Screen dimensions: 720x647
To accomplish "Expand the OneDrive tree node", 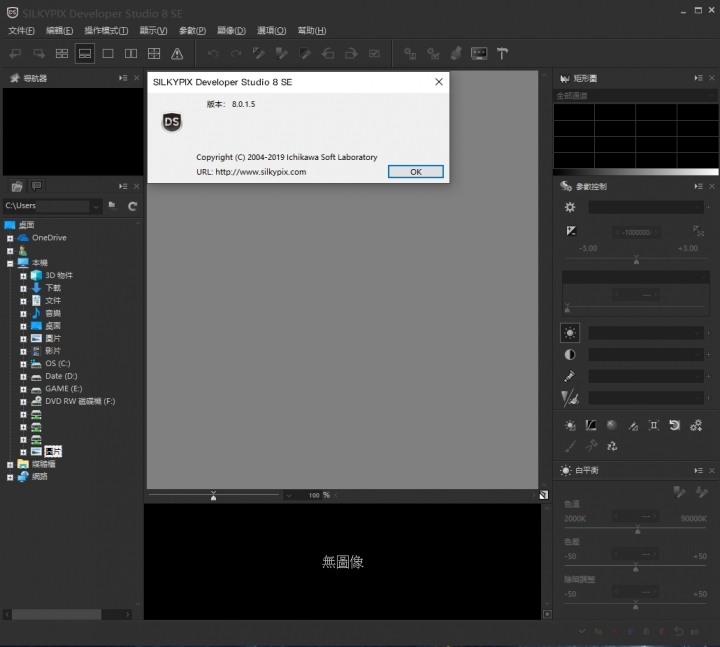I will pos(10,238).
